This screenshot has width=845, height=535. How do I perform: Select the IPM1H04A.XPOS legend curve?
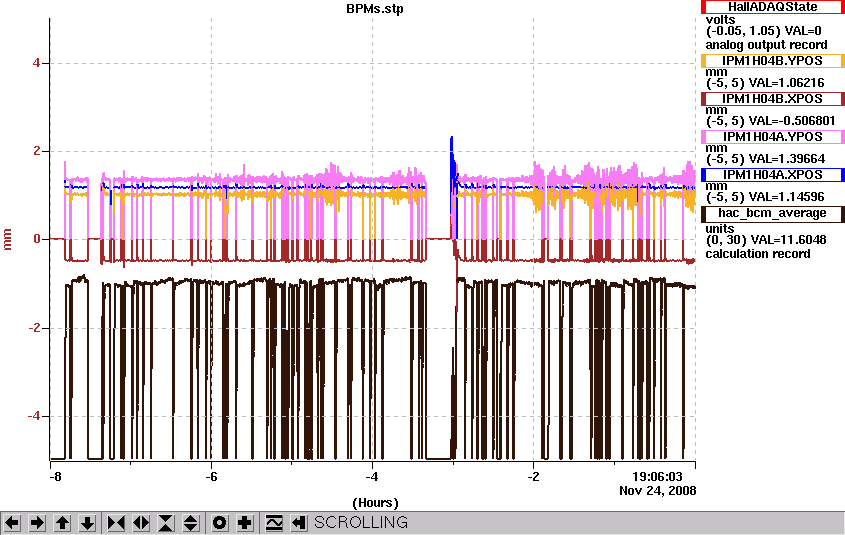(772, 175)
